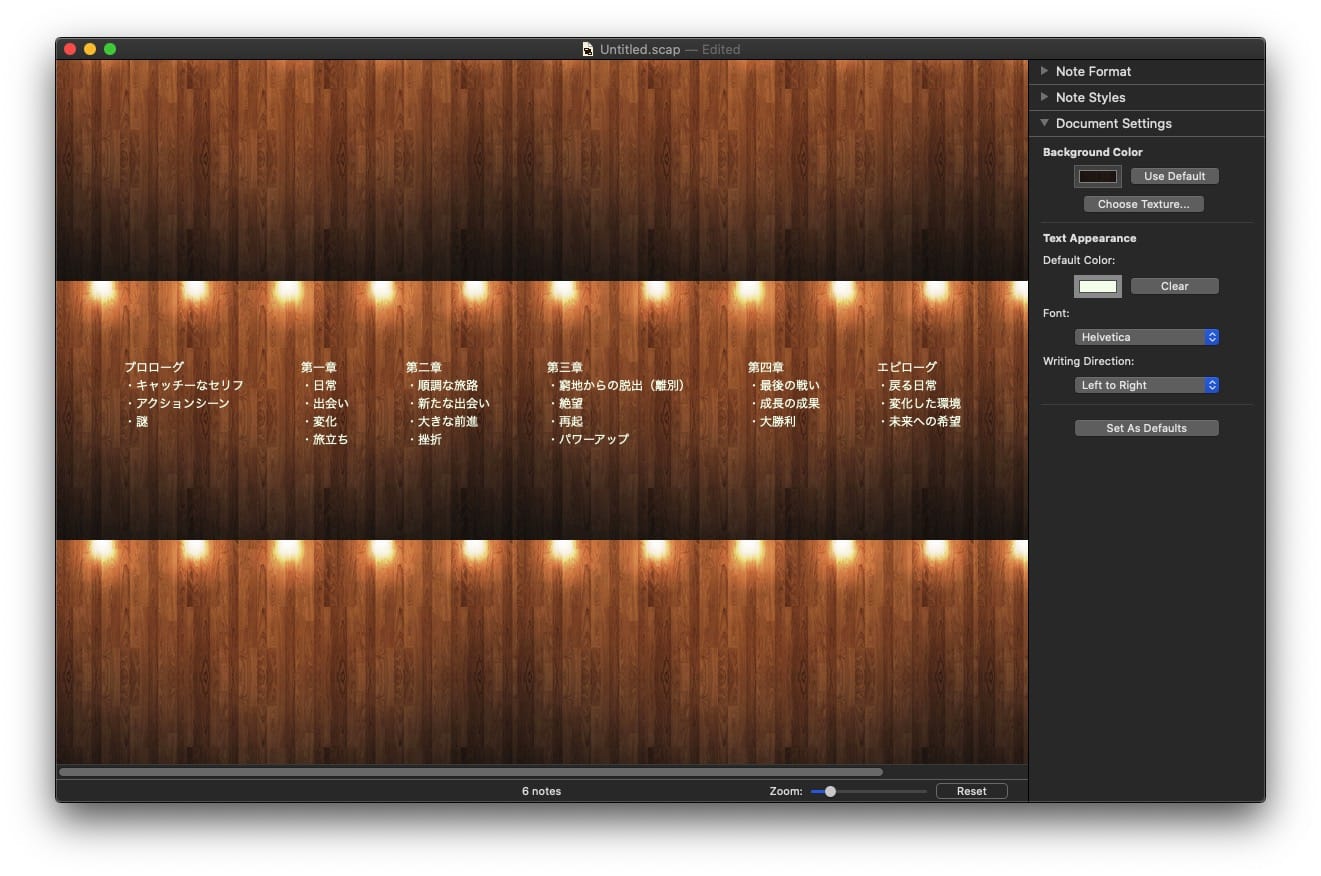Screen dimensions: 1321x876
Task: Click the Untitled.scap document icon in title bar
Action: [588, 49]
